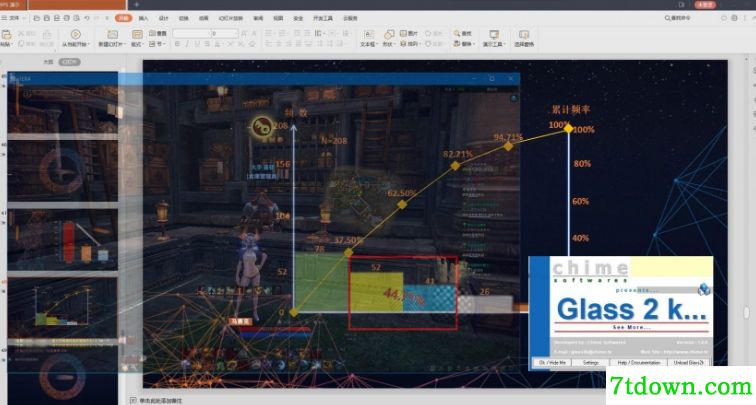The image size is (756, 405).
Task: Click the 82.21% data label on chart
Action: pyautogui.click(x=458, y=154)
